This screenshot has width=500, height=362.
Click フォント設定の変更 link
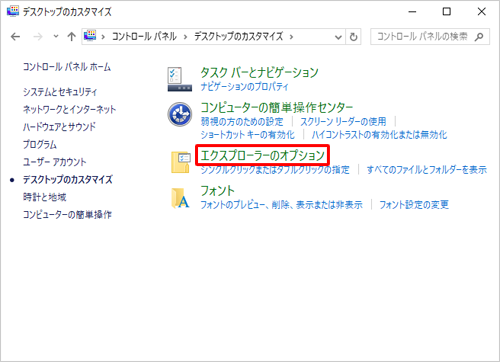coord(414,204)
